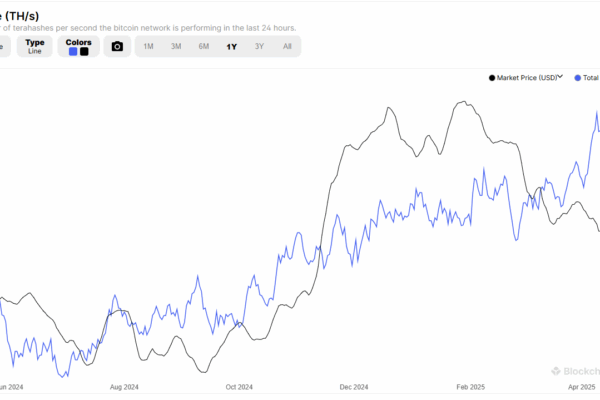Viewport: 600px width, 400px height.
Task: Click the Aug 2024 axis label
Action: click(x=124, y=387)
